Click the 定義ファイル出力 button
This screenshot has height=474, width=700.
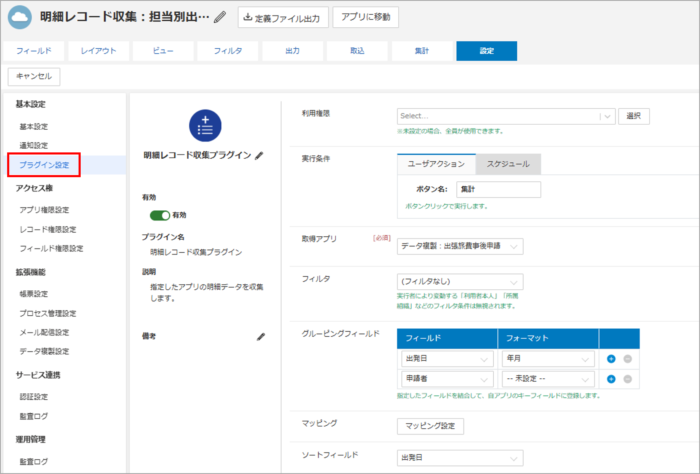283,17
